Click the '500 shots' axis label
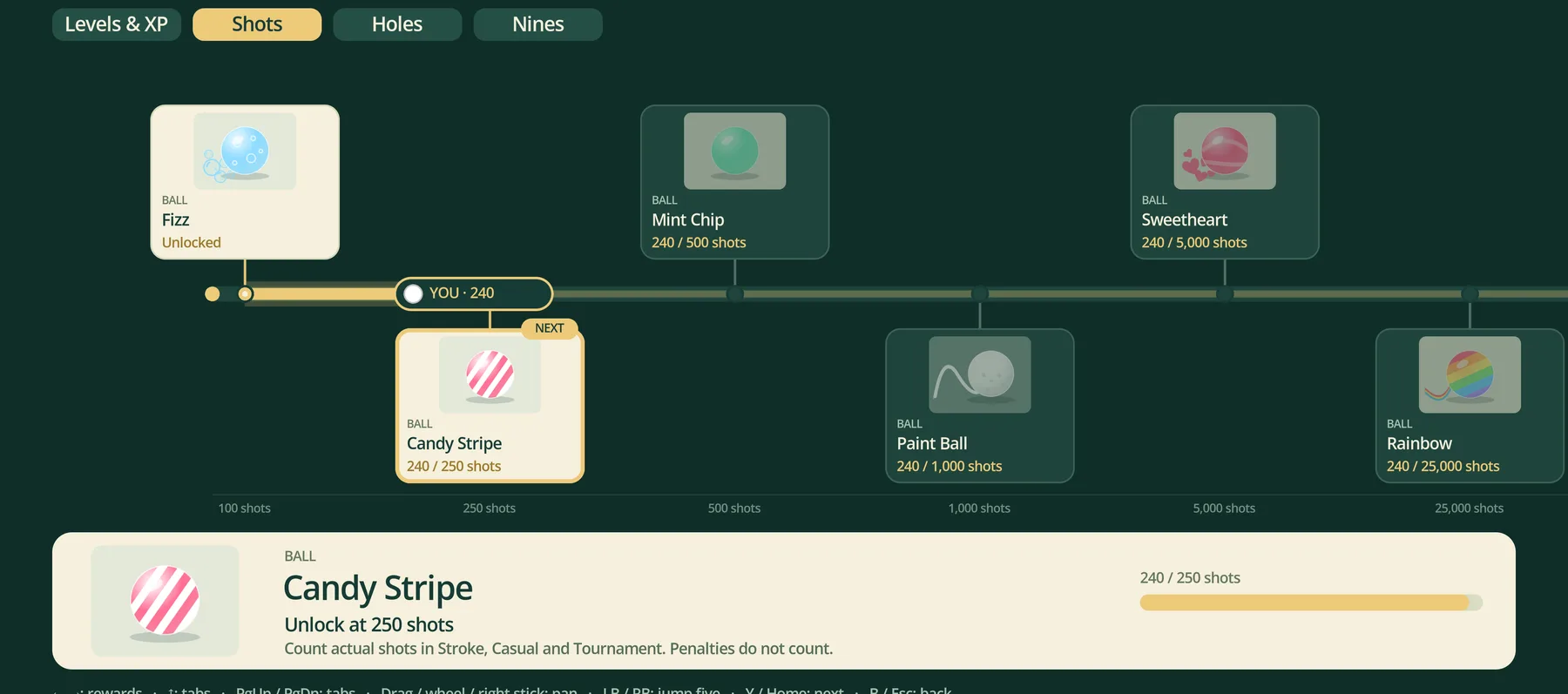Viewport: 1568px width, 694px height. [x=734, y=509]
